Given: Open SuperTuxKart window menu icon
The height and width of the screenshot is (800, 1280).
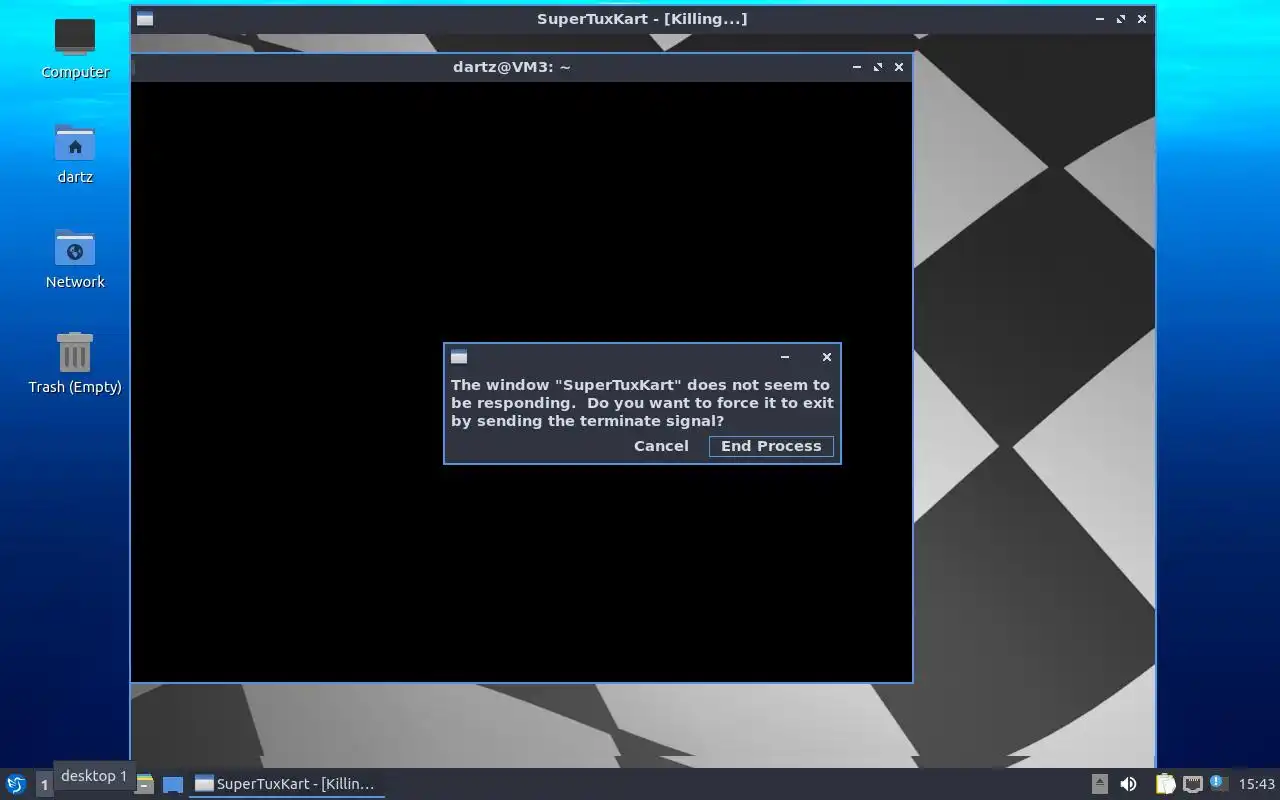Looking at the screenshot, I should (x=145, y=19).
